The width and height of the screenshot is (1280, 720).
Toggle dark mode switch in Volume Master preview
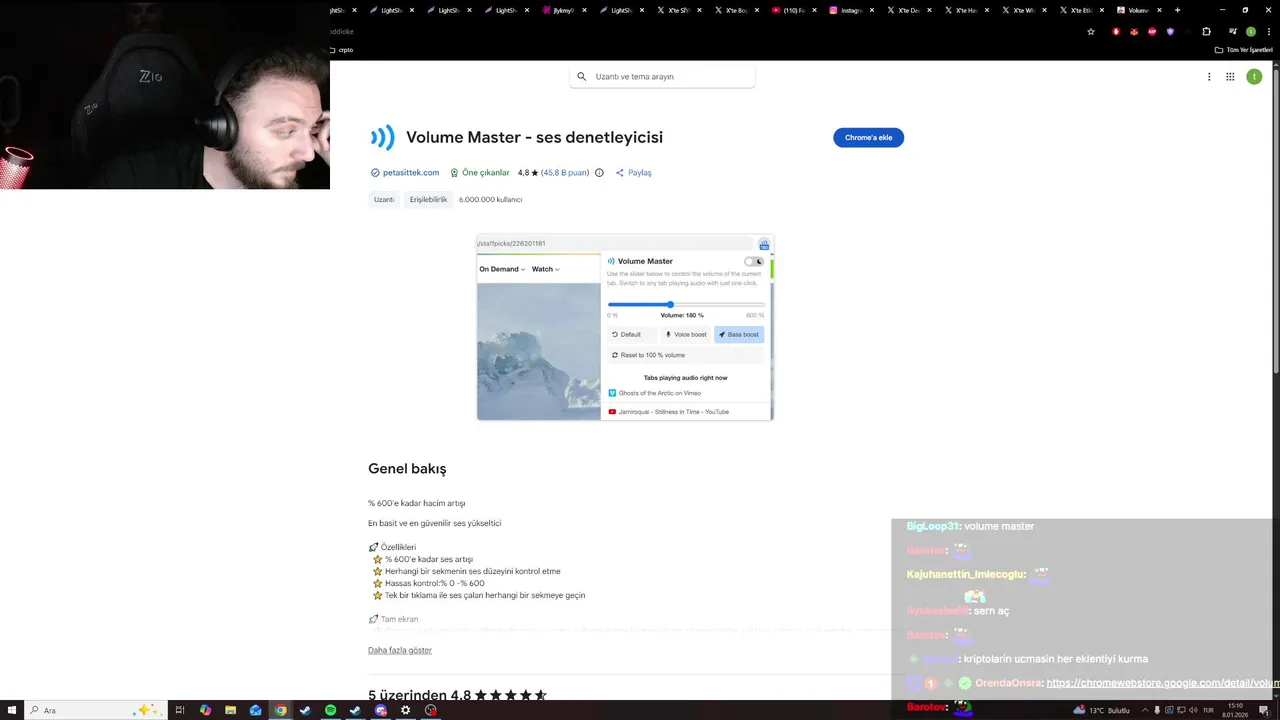pyautogui.click(x=753, y=261)
